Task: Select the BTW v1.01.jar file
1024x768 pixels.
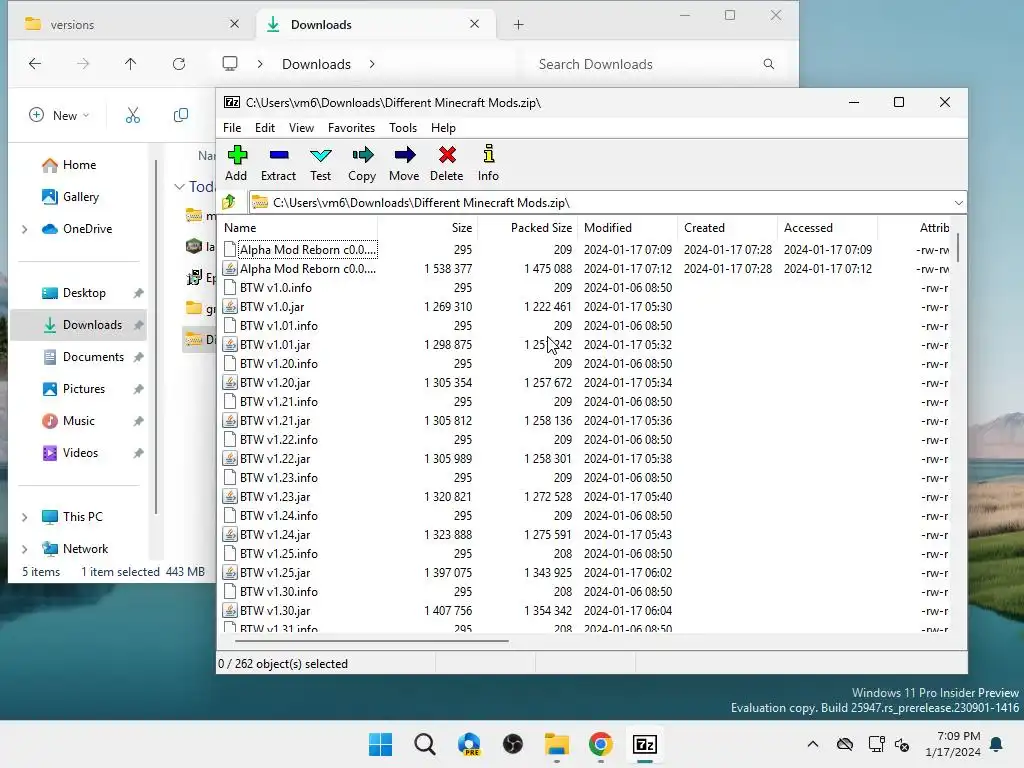Action: [275, 345]
